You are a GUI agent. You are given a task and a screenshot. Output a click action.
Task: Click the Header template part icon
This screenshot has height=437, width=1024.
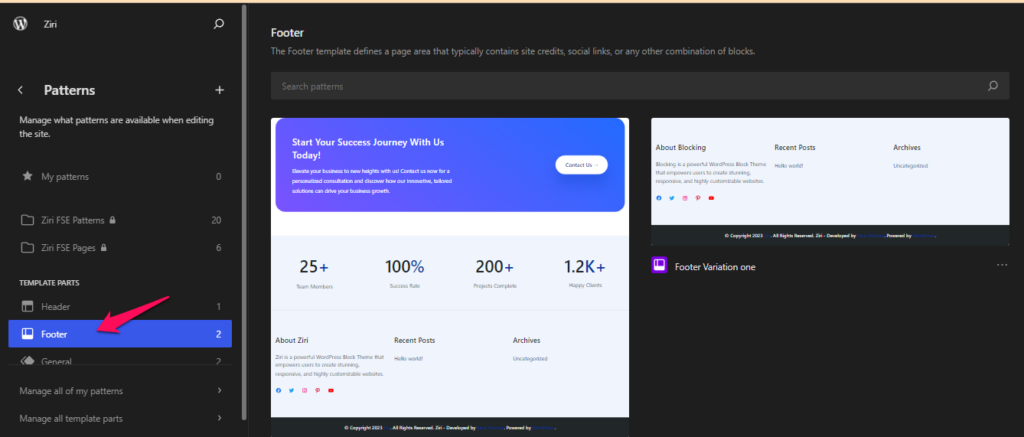click(x=27, y=306)
